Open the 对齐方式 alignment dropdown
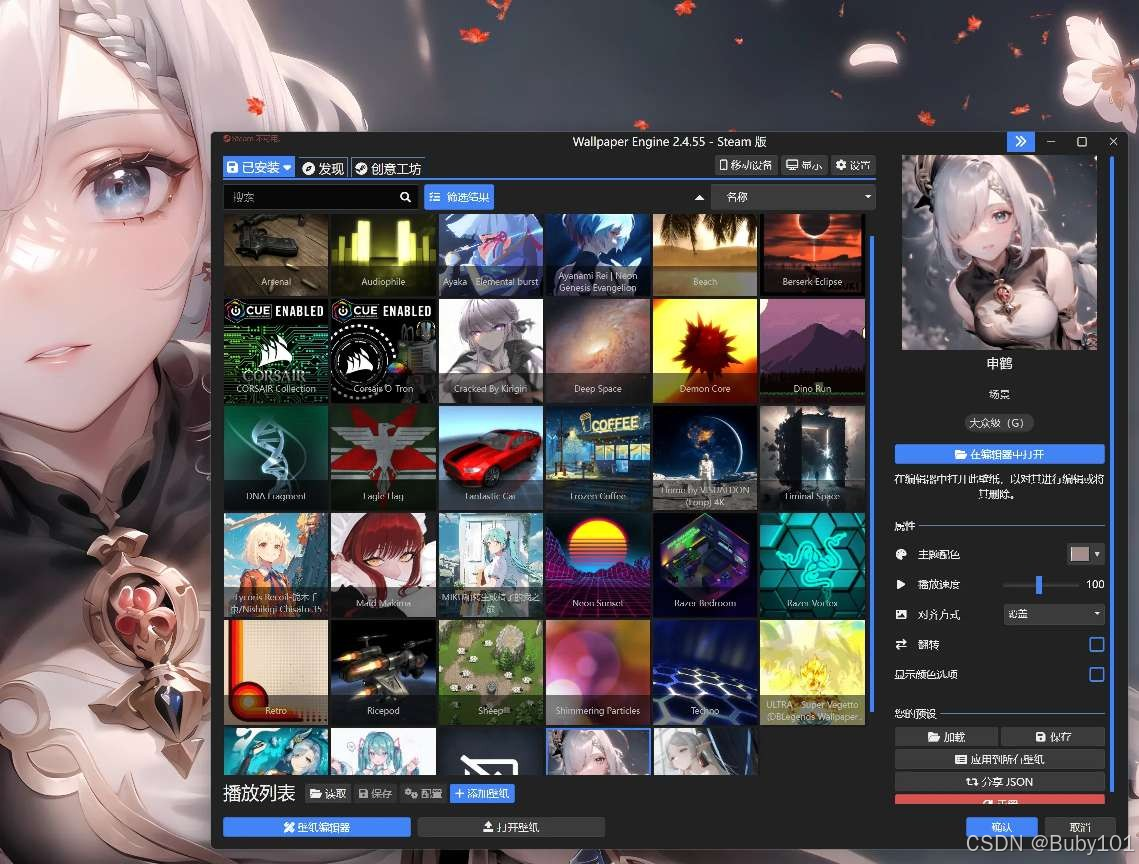Image resolution: width=1139 pixels, height=864 pixels. point(1054,614)
